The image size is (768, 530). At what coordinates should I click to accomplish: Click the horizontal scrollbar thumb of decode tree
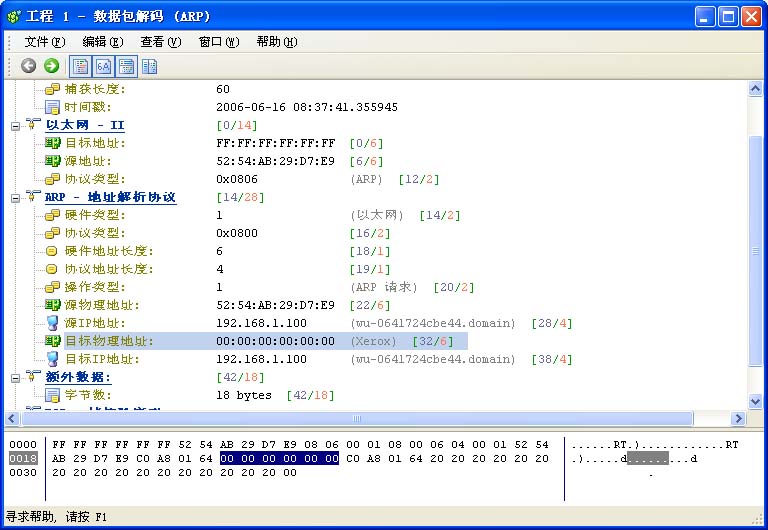(x=355, y=420)
